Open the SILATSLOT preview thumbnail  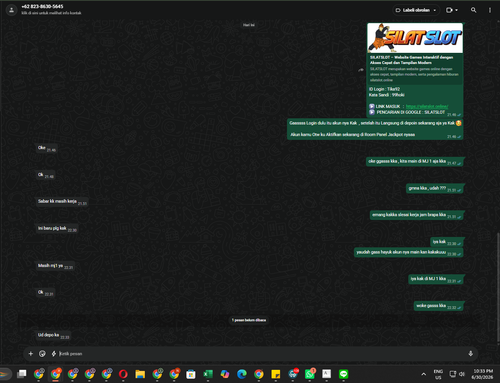point(415,38)
